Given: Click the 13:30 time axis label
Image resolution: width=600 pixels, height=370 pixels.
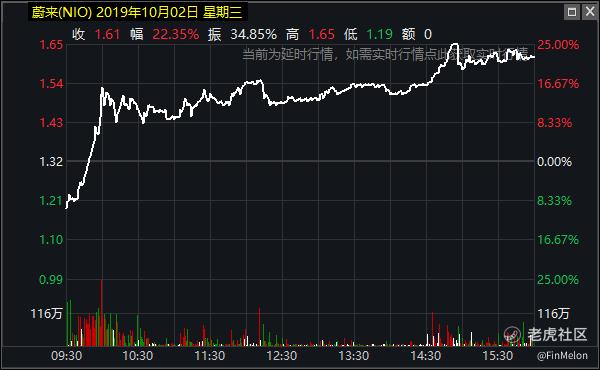Looking at the screenshot, I should point(354,356).
